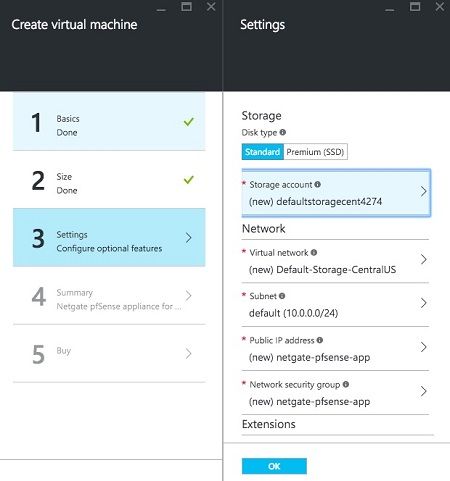This screenshot has width=450, height=481.
Task: Maximize the Settings blade
Action: pos(415,7)
